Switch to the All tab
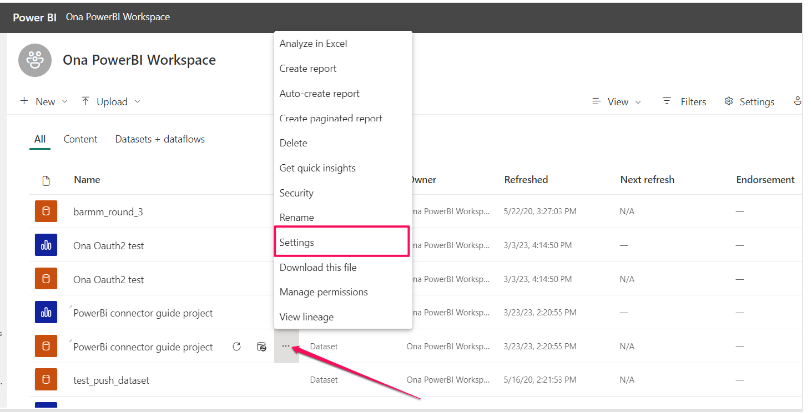The width and height of the screenshot is (811, 413). click(x=40, y=139)
